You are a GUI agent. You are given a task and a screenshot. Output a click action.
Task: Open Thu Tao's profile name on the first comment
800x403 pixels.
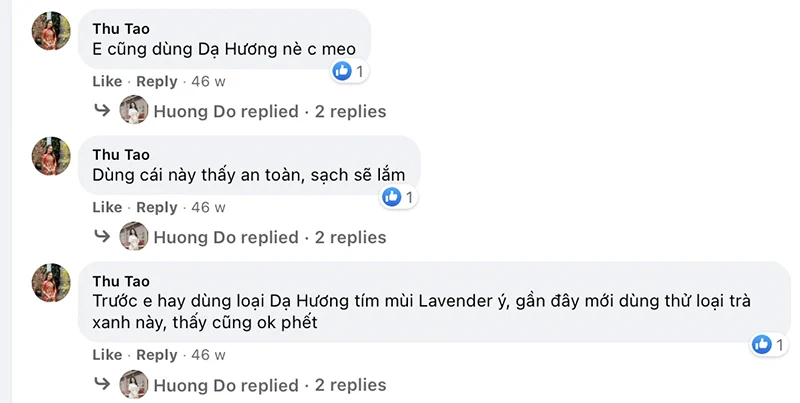120,27
